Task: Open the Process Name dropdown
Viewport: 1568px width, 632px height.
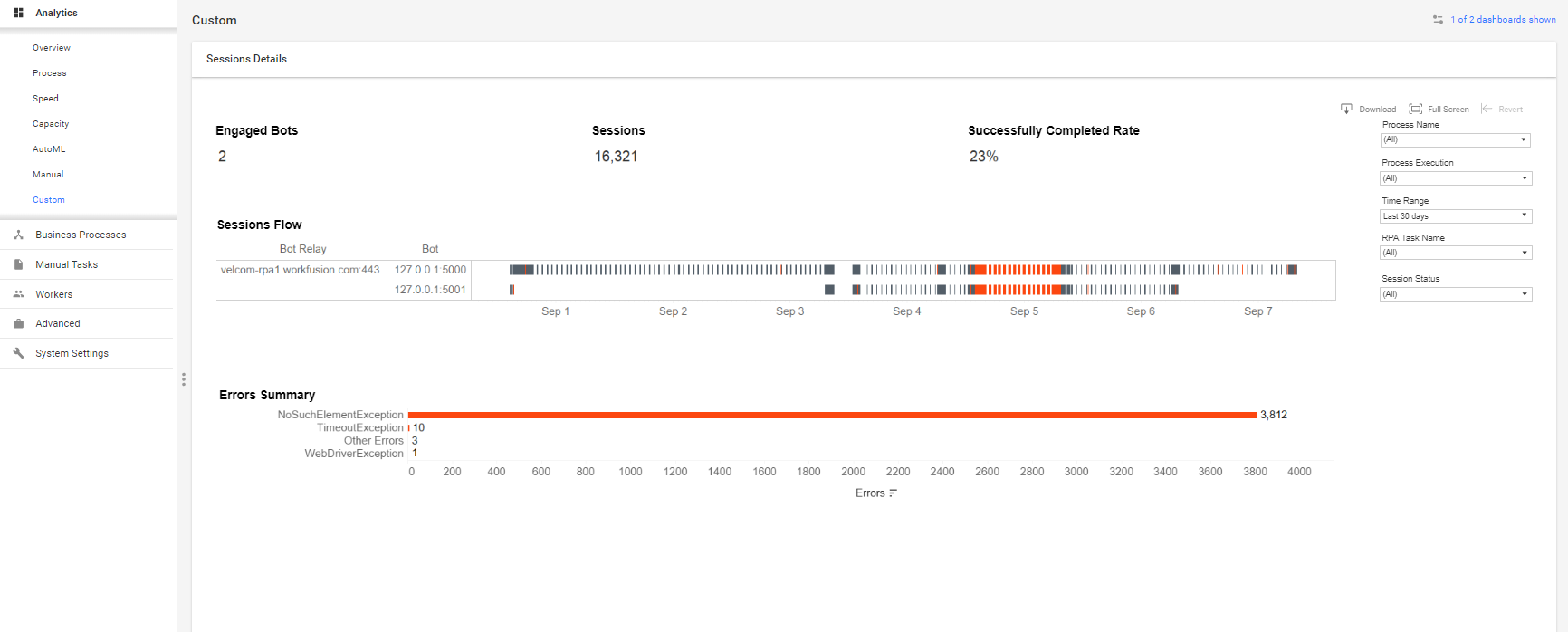Action: (x=1456, y=139)
